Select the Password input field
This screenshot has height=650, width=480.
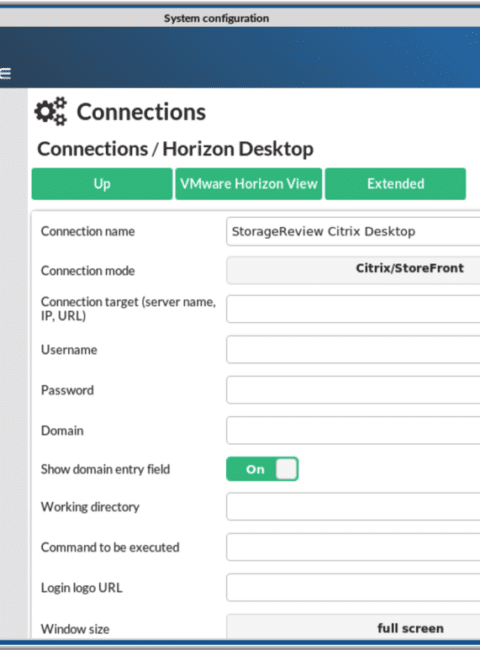[x=353, y=390]
